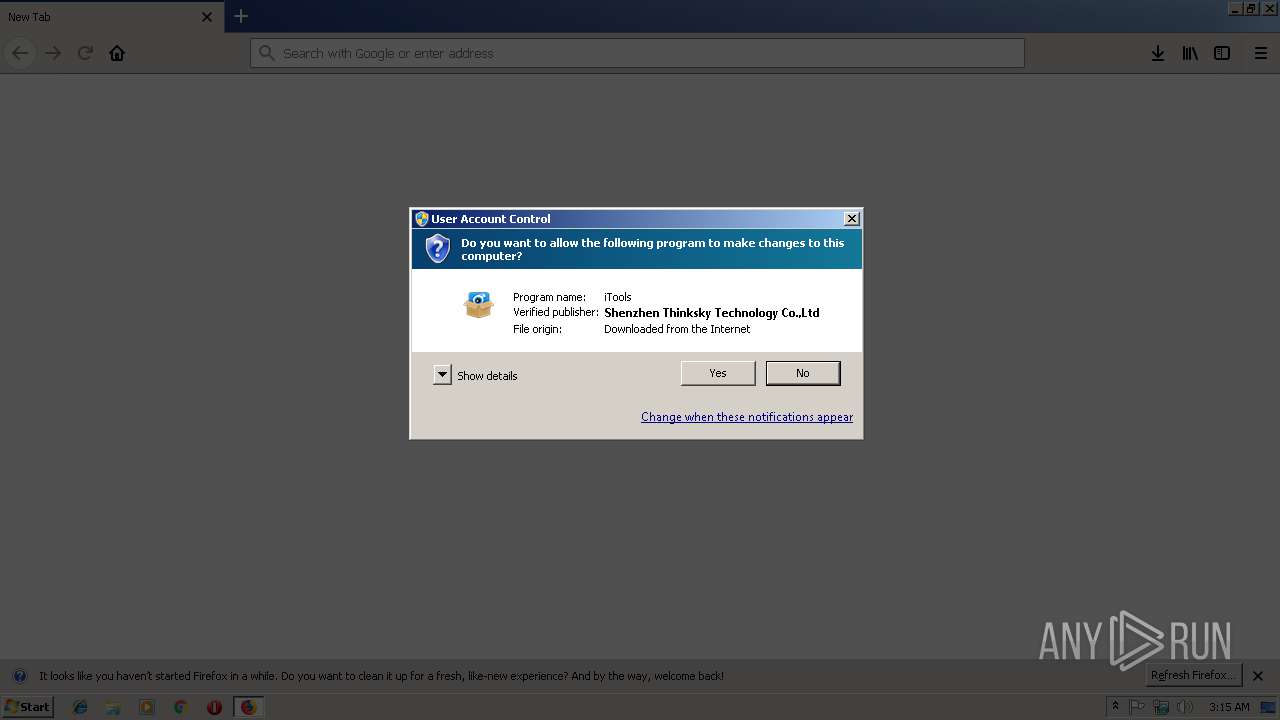This screenshot has width=1280, height=720.
Task: Show hidden tray icons arrow
Action: click(1115, 706)
